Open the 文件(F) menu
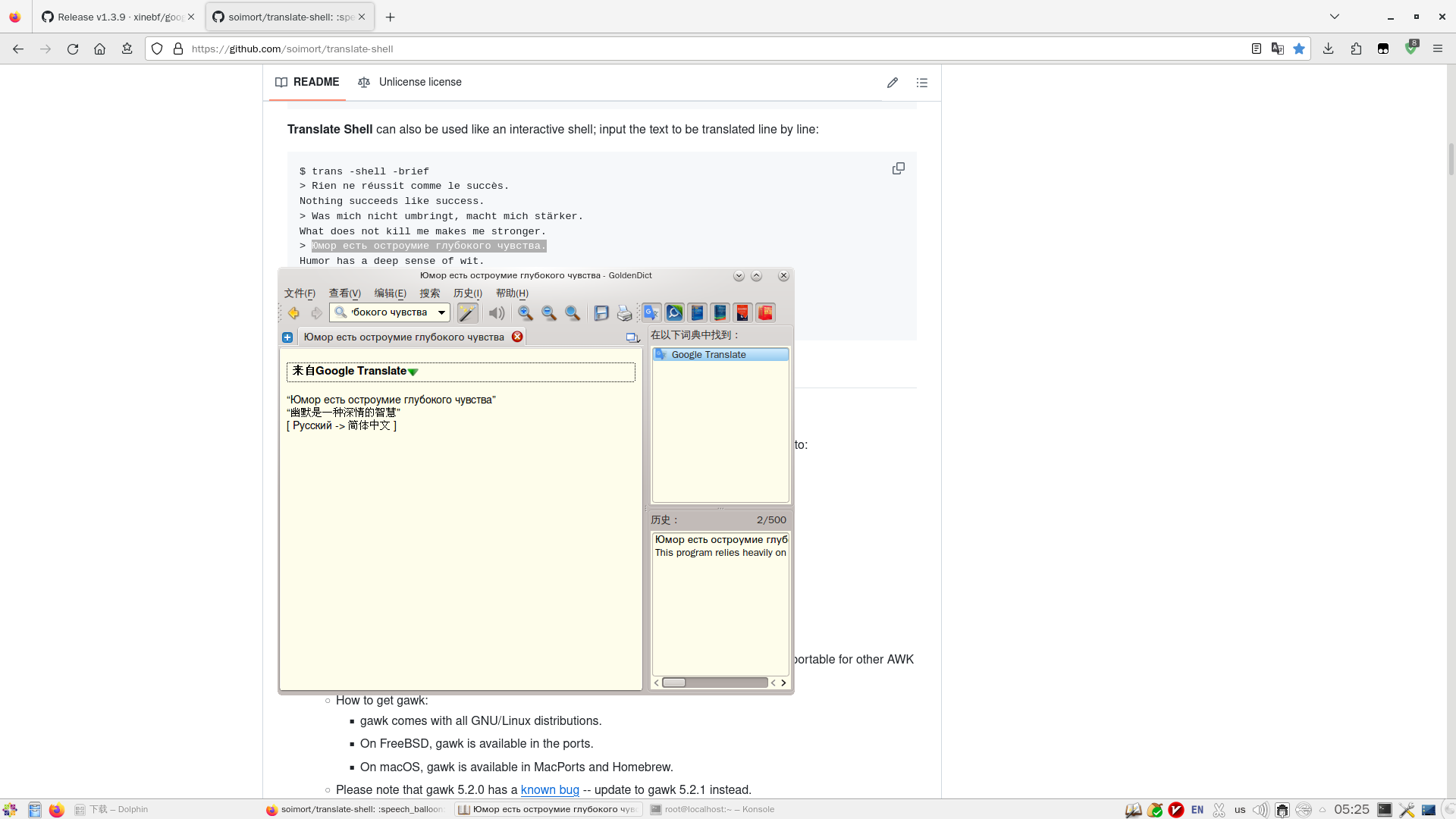Viewport: 1456px width, 819px height. coord(300,293)
